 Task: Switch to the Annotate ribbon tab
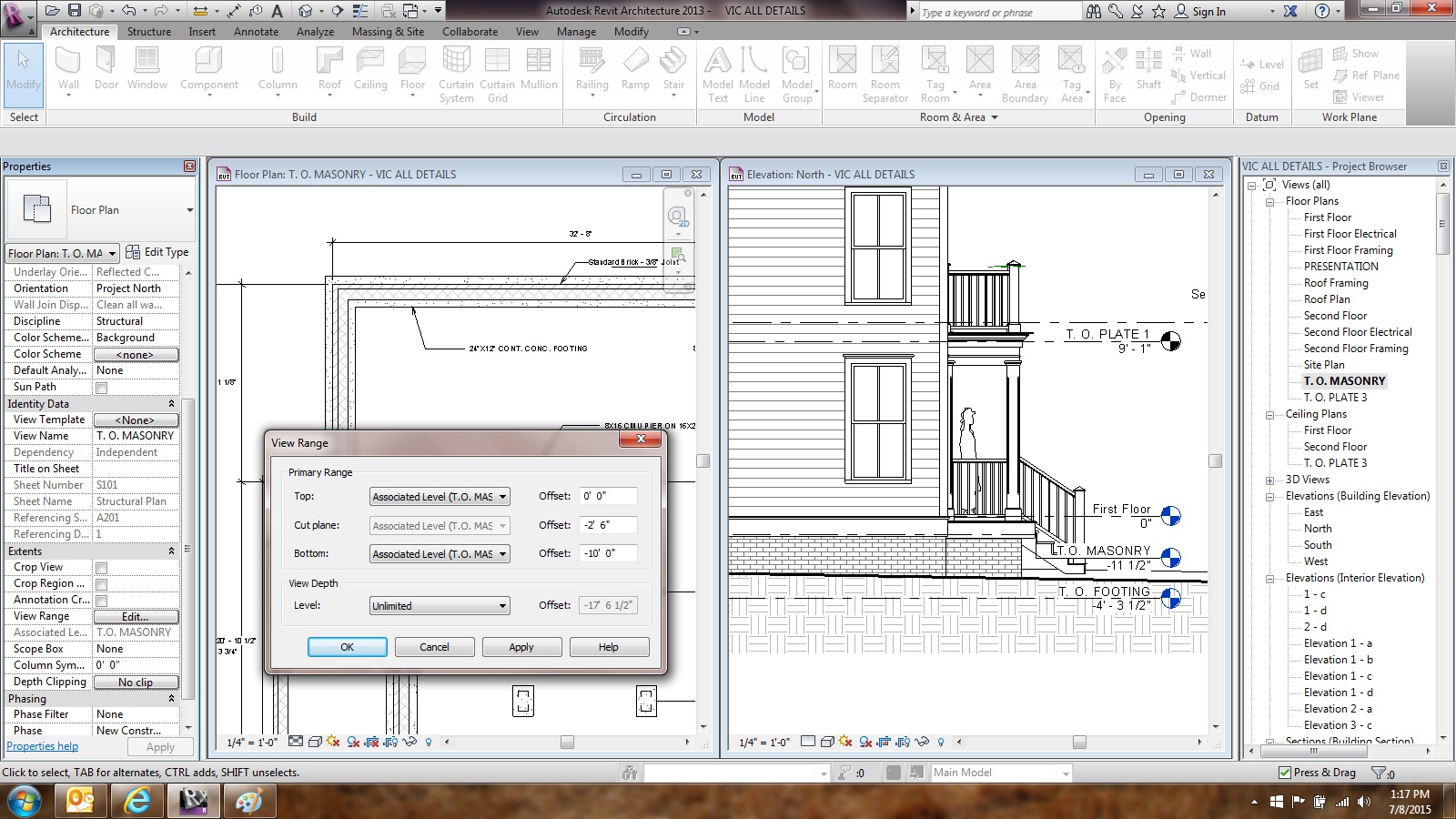click(256, 32)
